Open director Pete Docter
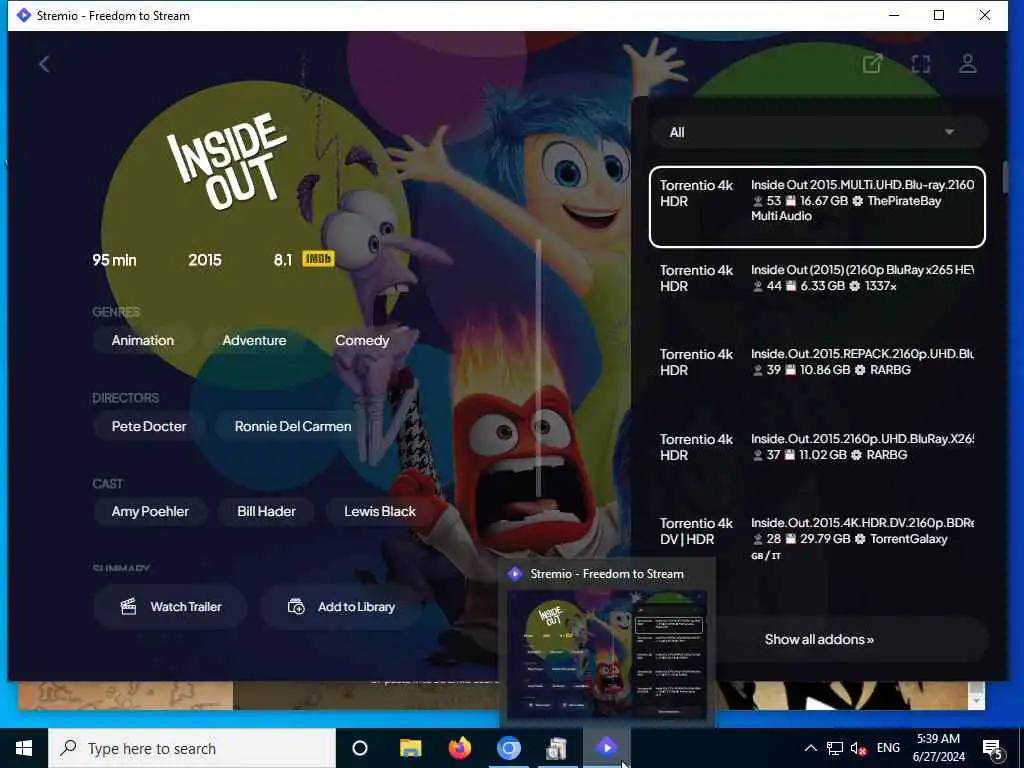The width and height of the screenshot is (1024, 768). click(x=149, y=426)
